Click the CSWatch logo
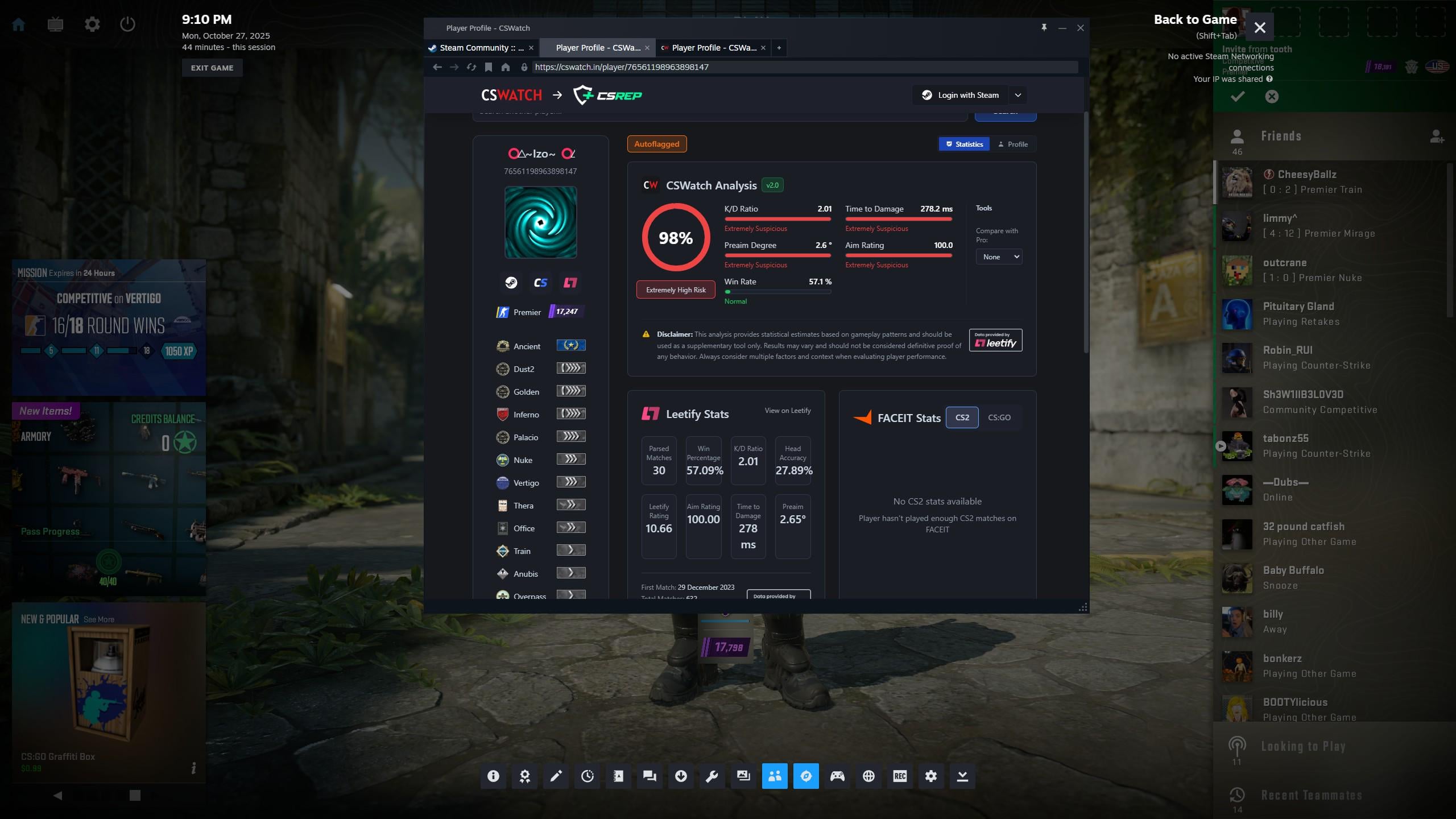The image size is (1456, 819). (512, 96)
